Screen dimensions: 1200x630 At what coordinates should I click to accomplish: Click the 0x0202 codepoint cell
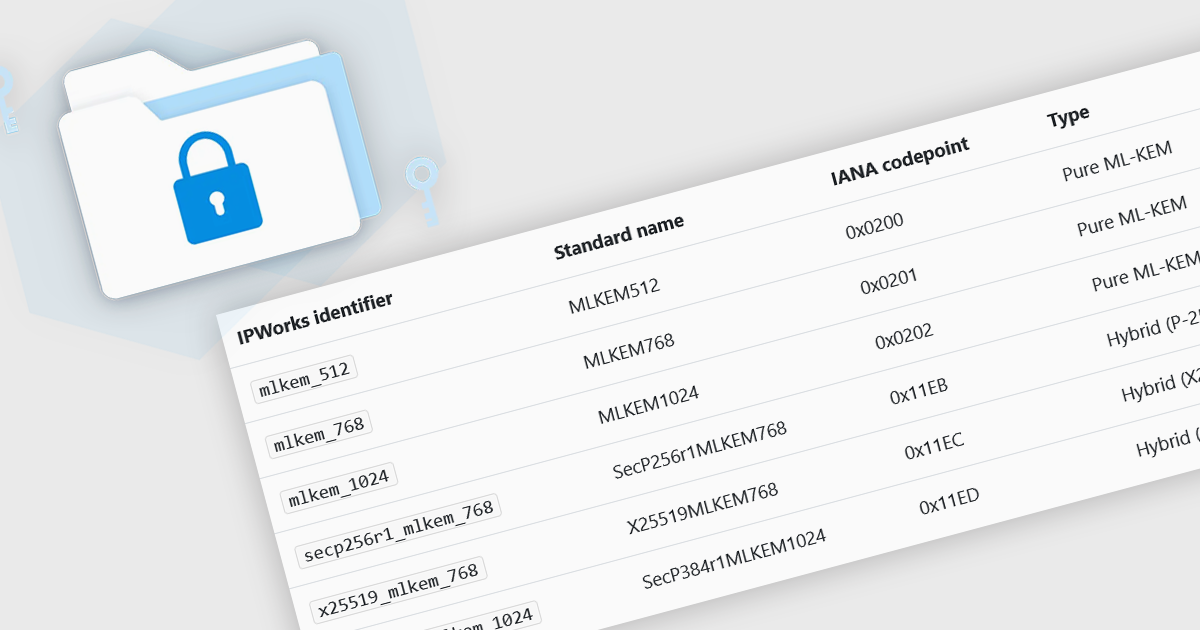904,337
